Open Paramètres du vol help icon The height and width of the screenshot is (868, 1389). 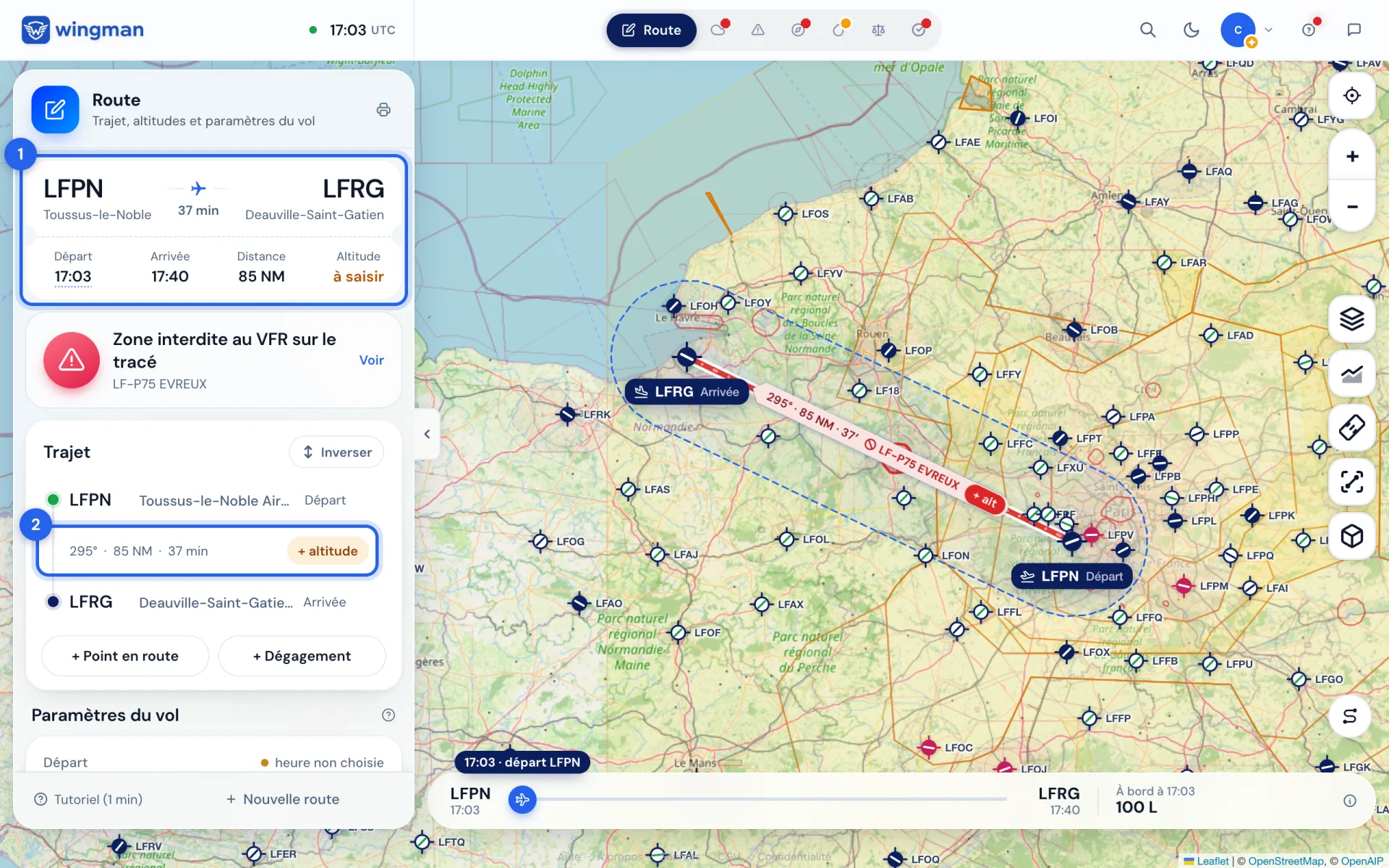coord(388,715)
